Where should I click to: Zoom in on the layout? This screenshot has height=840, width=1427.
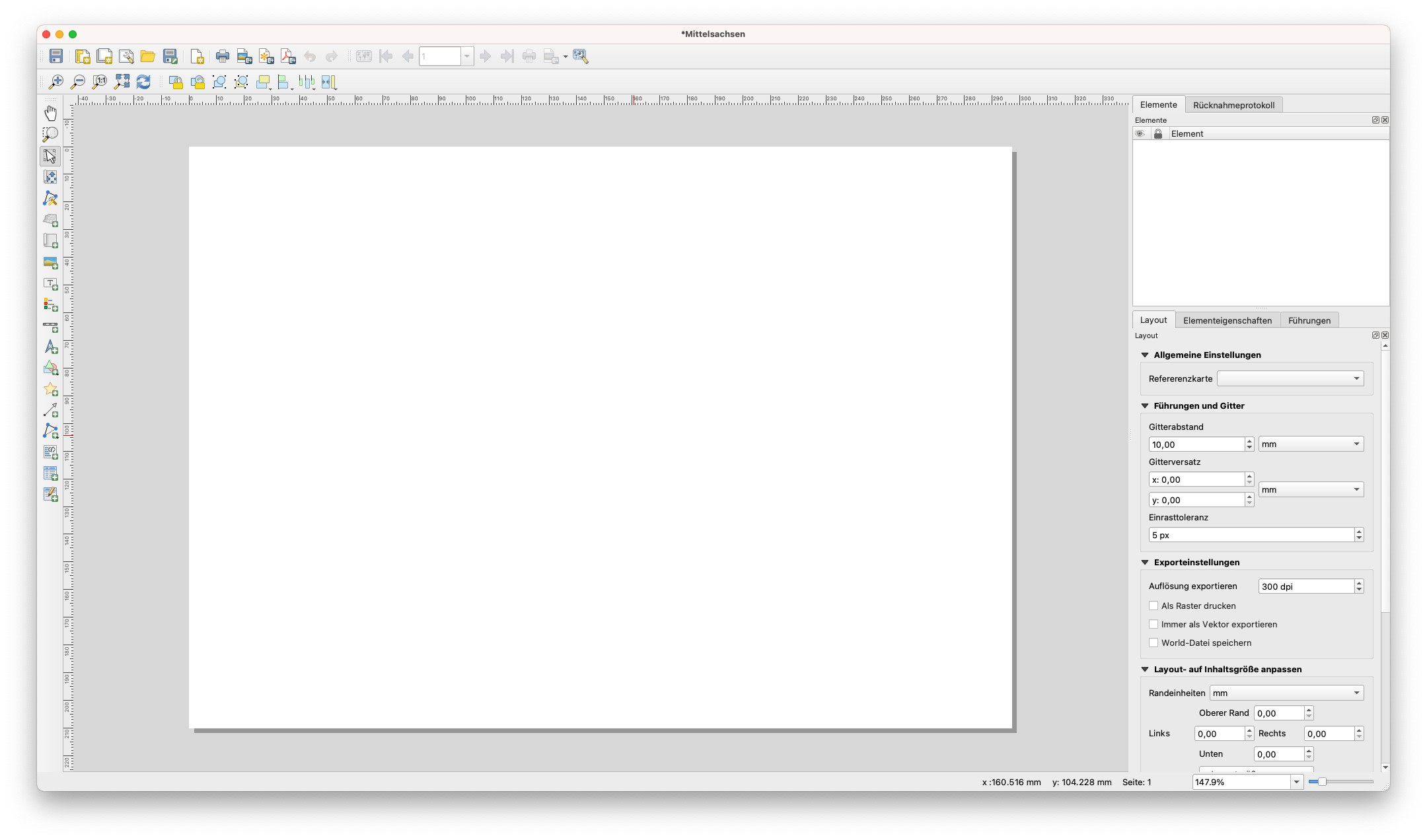click(x=56, y=82)
